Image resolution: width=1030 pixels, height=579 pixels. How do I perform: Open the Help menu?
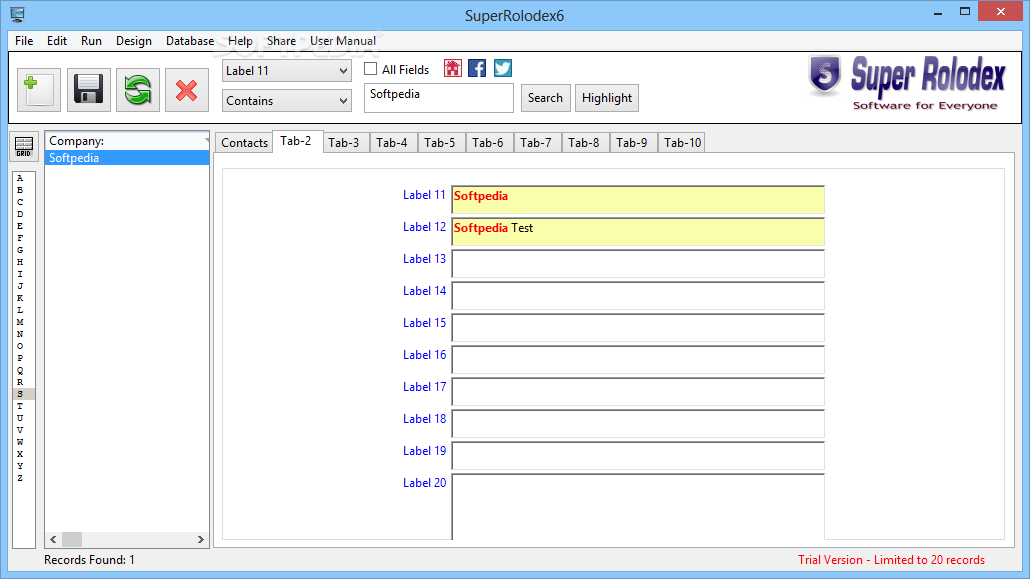coord(240,41)
